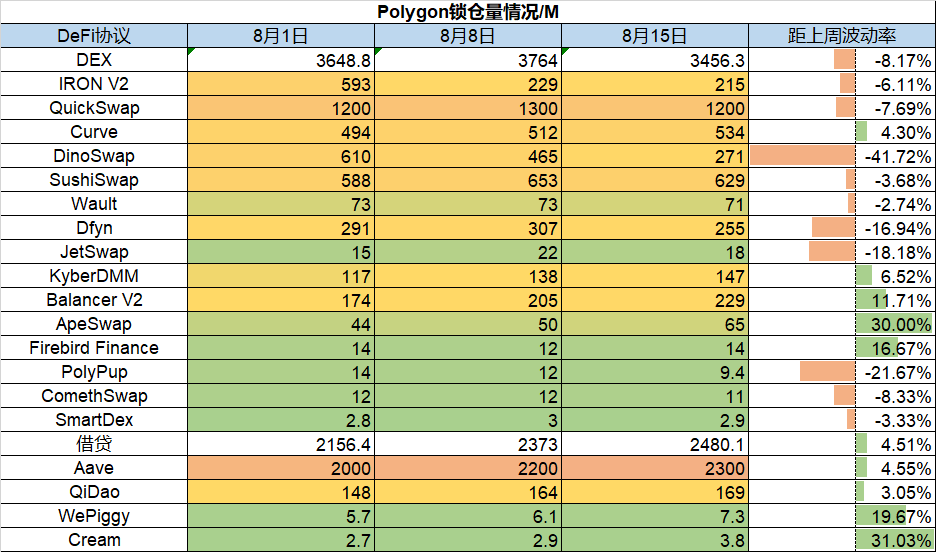Select the KyberDMM value 147
Screen dimensions: 936x552
(730, 276)
